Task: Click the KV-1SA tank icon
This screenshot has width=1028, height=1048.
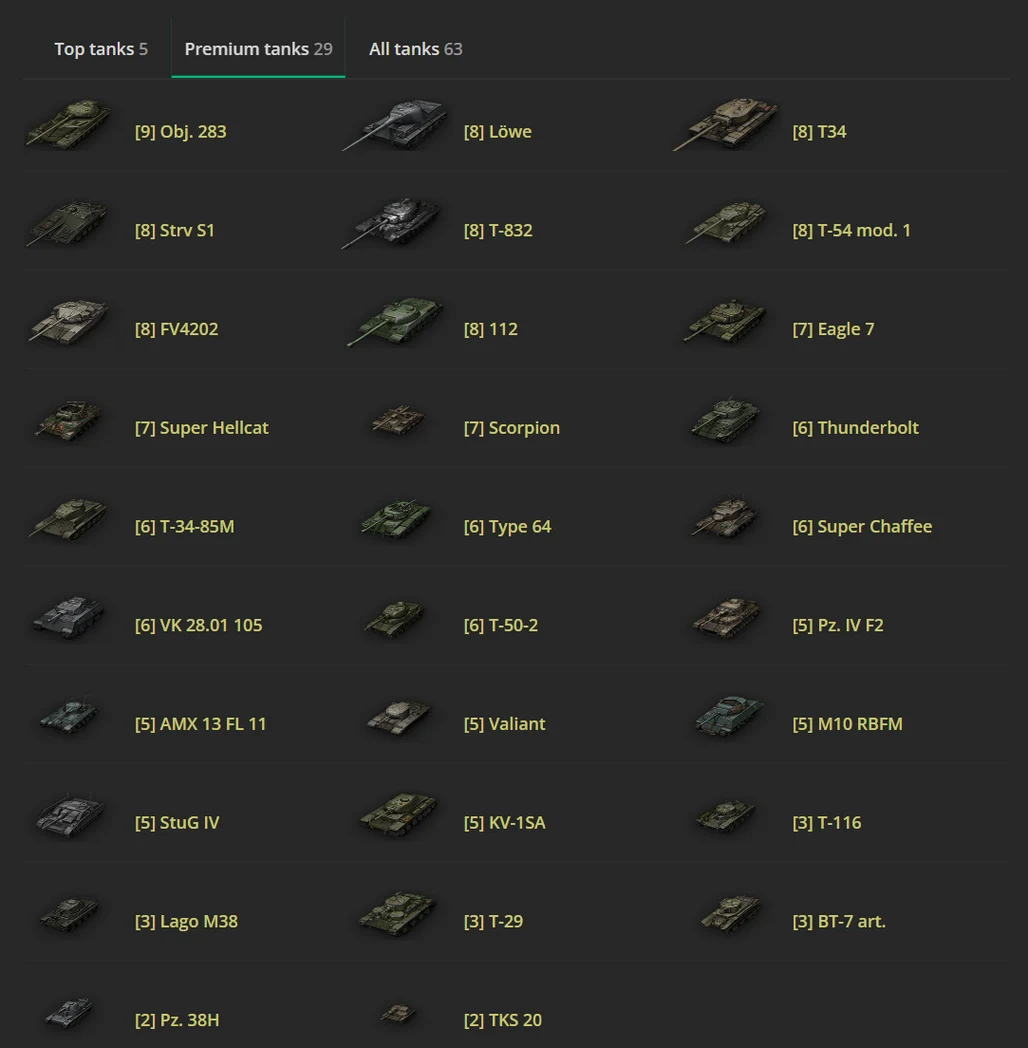Action: [x=398, y=815]
